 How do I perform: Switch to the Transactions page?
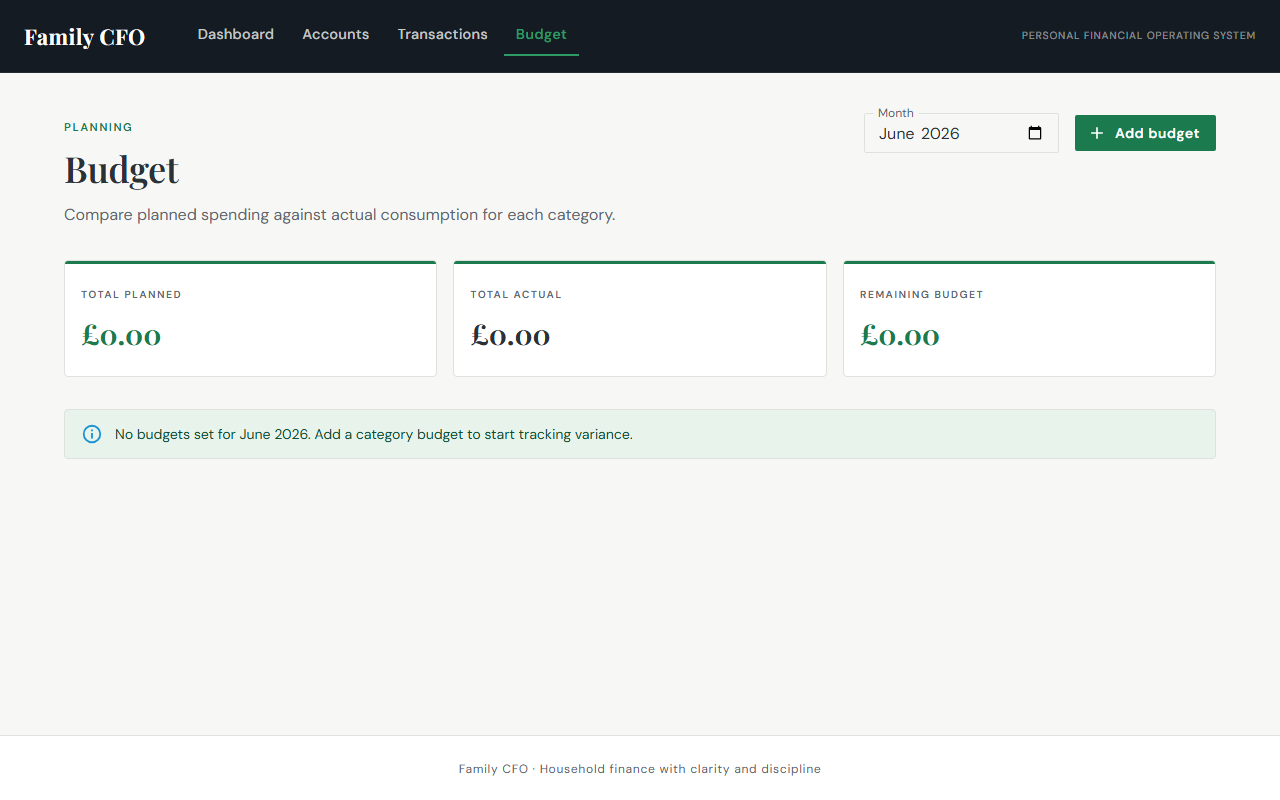443,34
